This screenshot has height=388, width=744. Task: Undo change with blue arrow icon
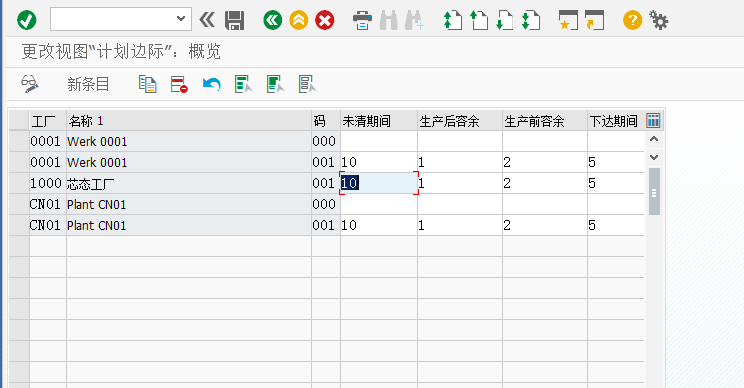pos(212,84)
